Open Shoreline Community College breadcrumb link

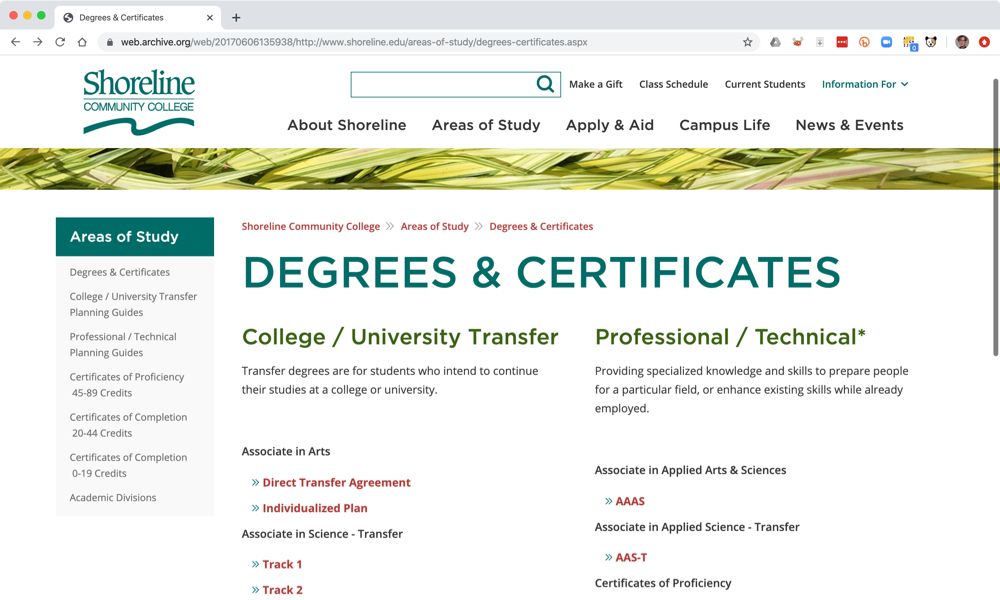(x=311, y=226)
